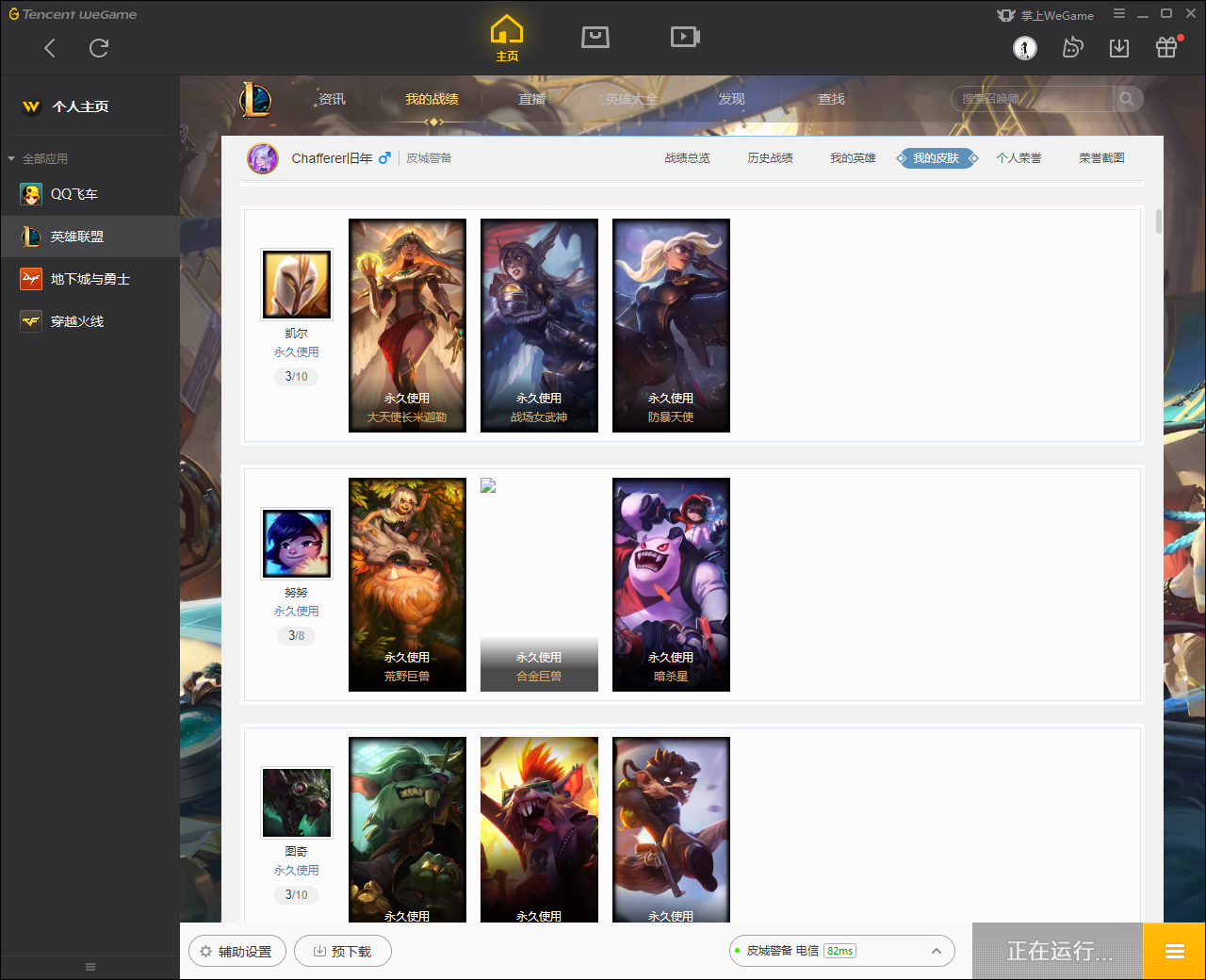Open the home 主页 icon
Viewport: 1206px width, 980px height.
tap(507, 39)
